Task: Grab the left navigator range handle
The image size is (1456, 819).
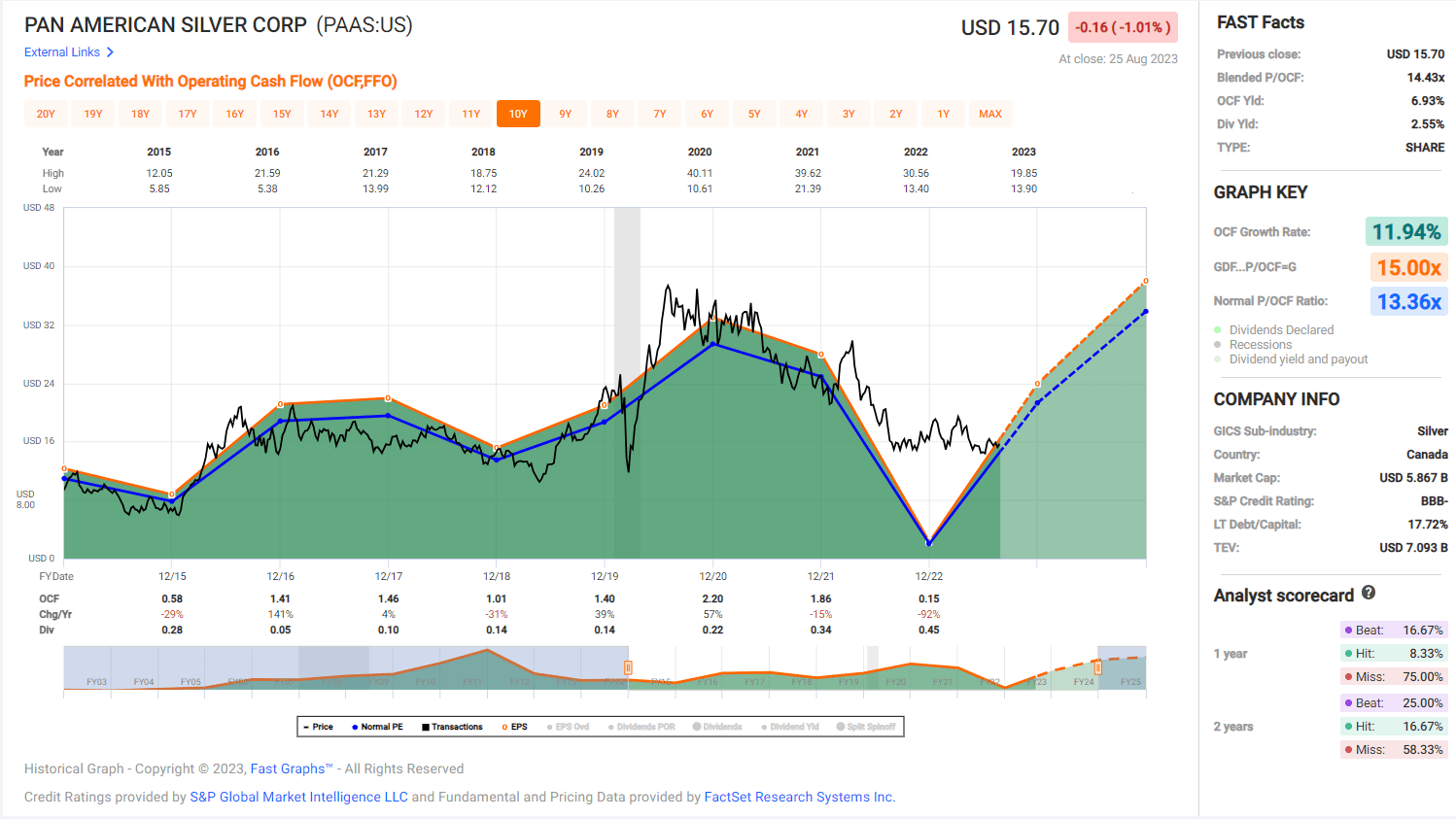Action: pos(628,667)
